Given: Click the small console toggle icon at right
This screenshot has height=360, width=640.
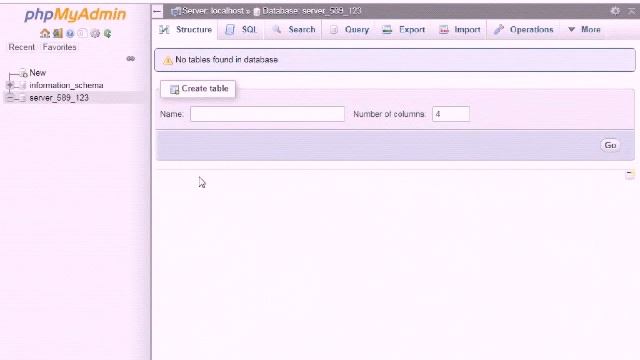Looking at the screenshot, I should tap(630, 174).
